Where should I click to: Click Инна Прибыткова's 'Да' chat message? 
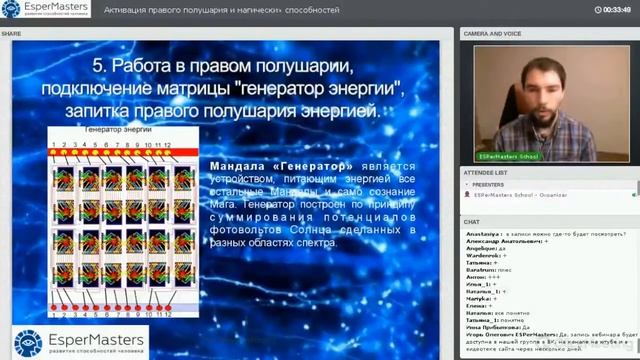point(498,327)
